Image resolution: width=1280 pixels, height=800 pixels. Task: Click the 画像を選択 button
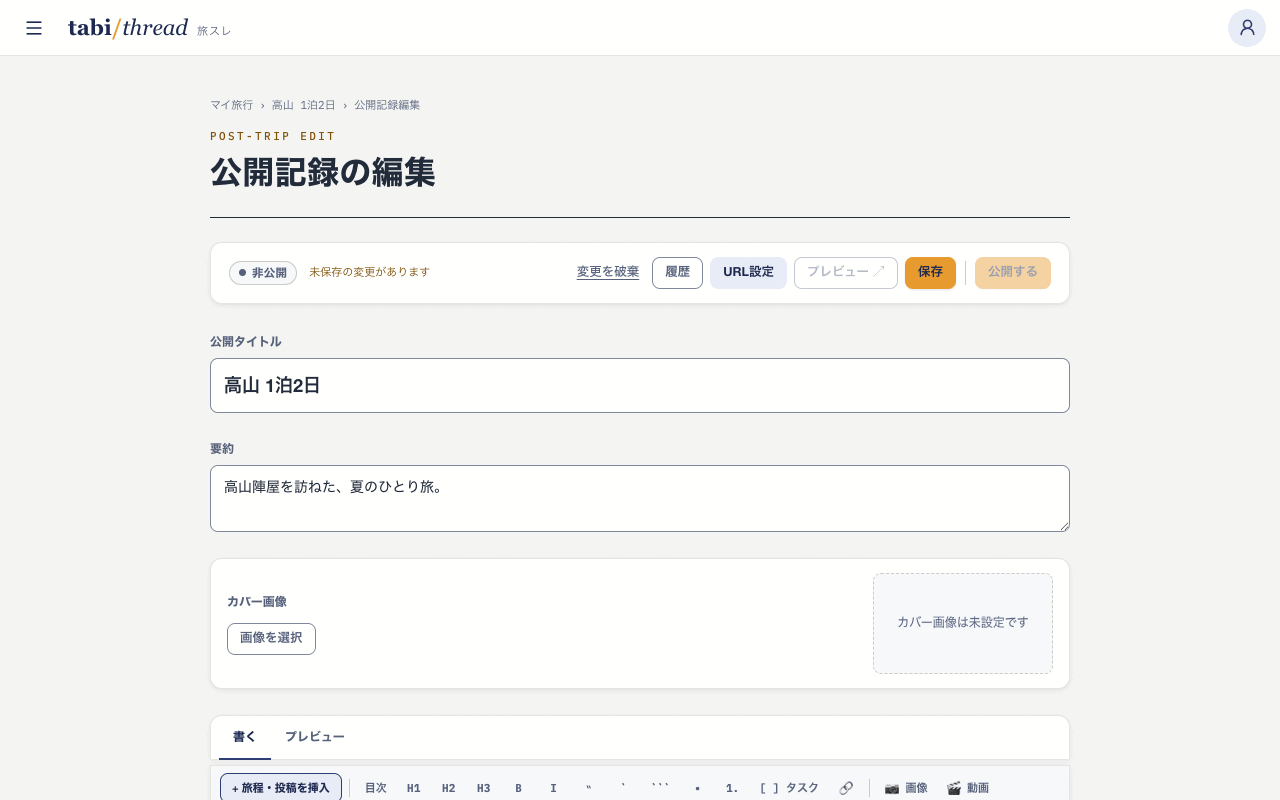pyautogui.click(x=271, y=639)
